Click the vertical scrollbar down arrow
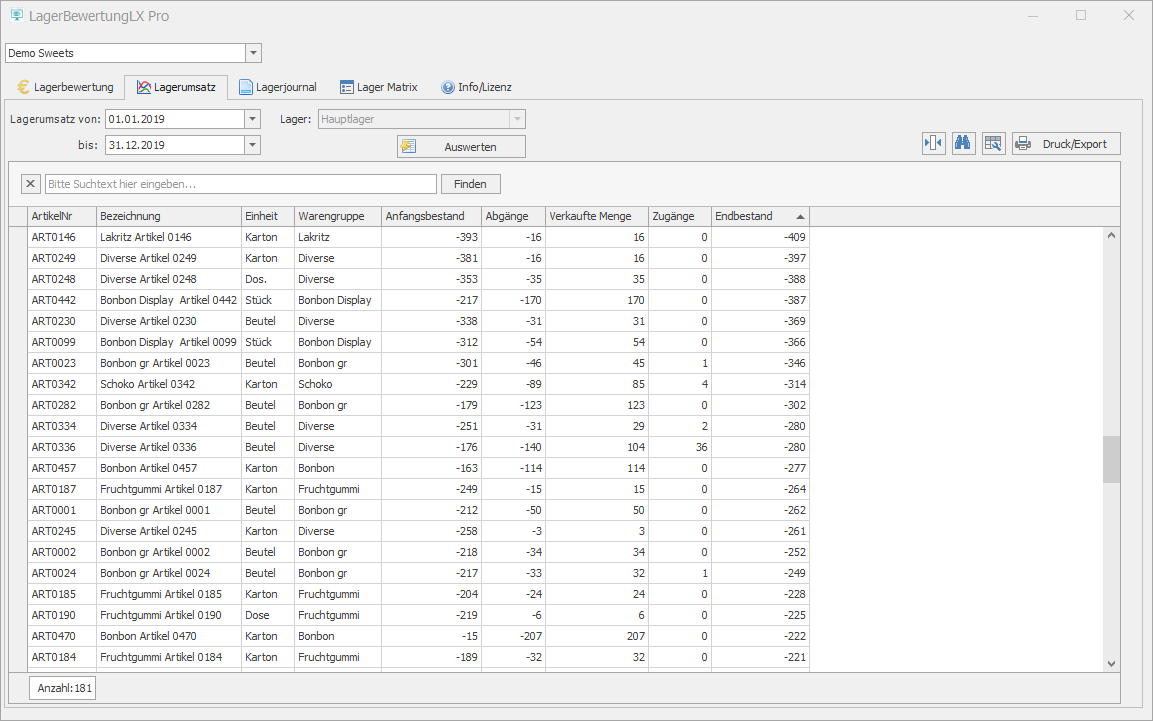1153x721 pixels. tap(1111, 662)
